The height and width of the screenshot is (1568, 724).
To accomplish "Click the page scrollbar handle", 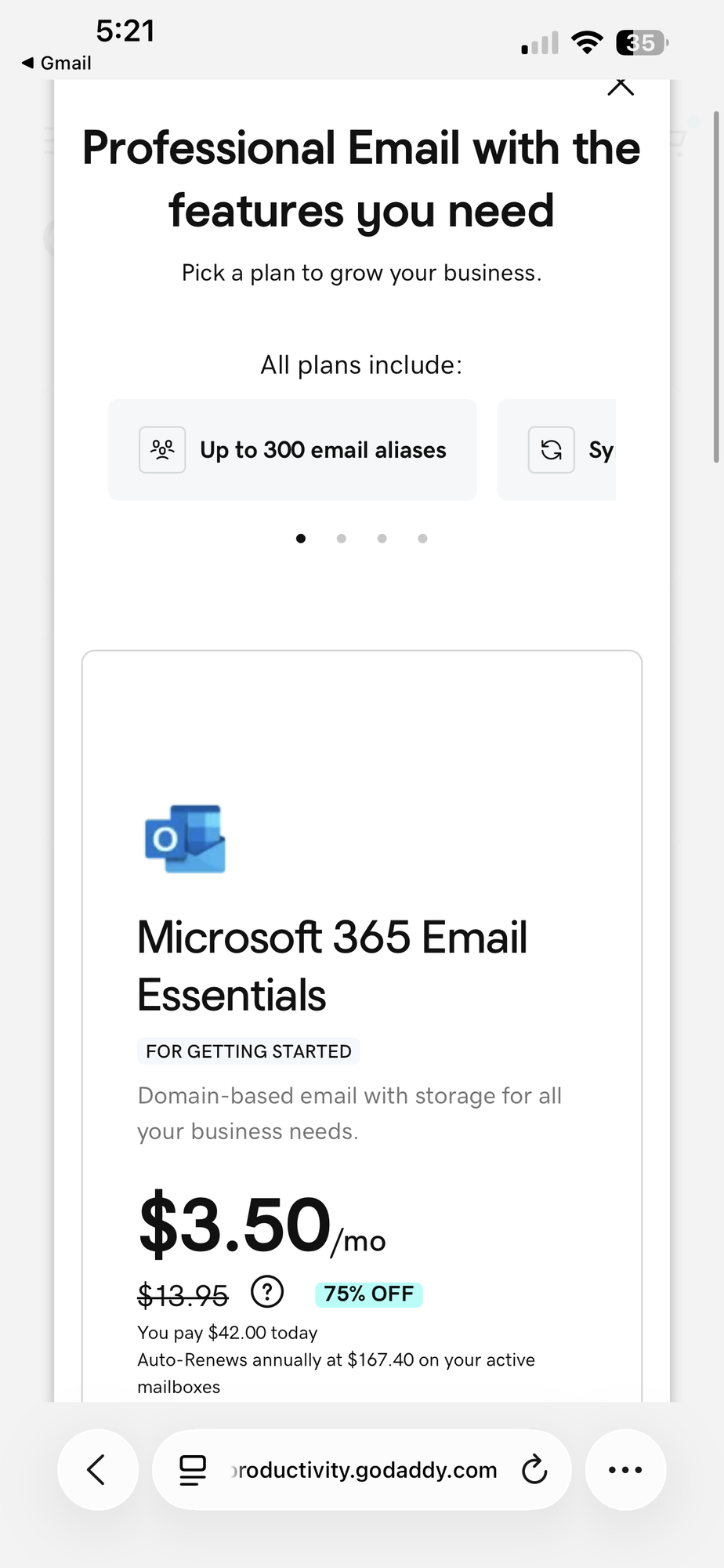I will point(716,287).
